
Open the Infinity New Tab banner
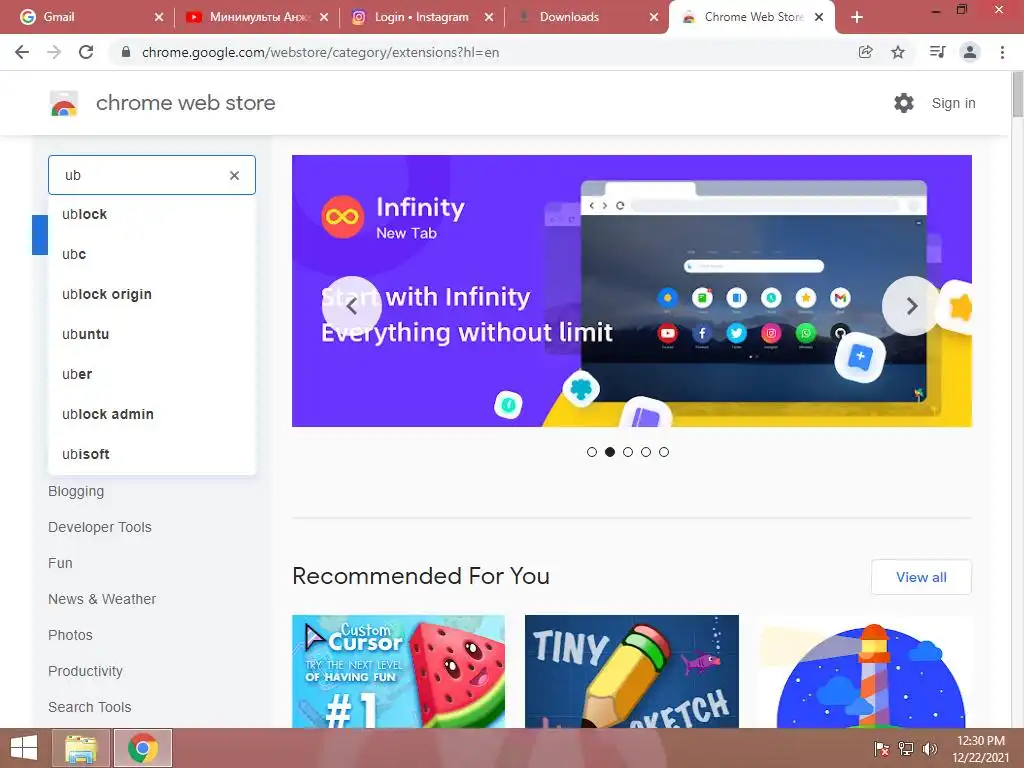tap(632, 291)
